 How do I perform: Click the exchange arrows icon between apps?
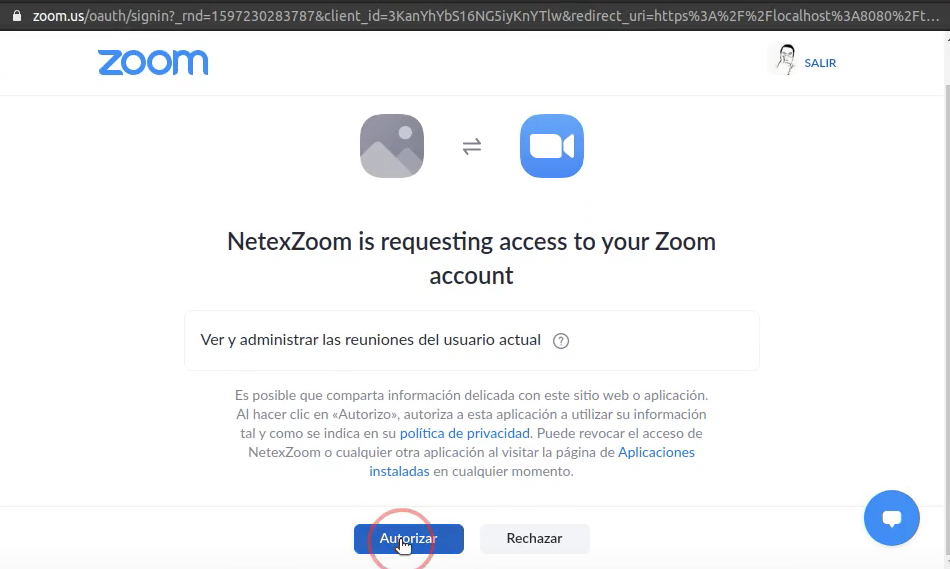[x=472, y=147]
